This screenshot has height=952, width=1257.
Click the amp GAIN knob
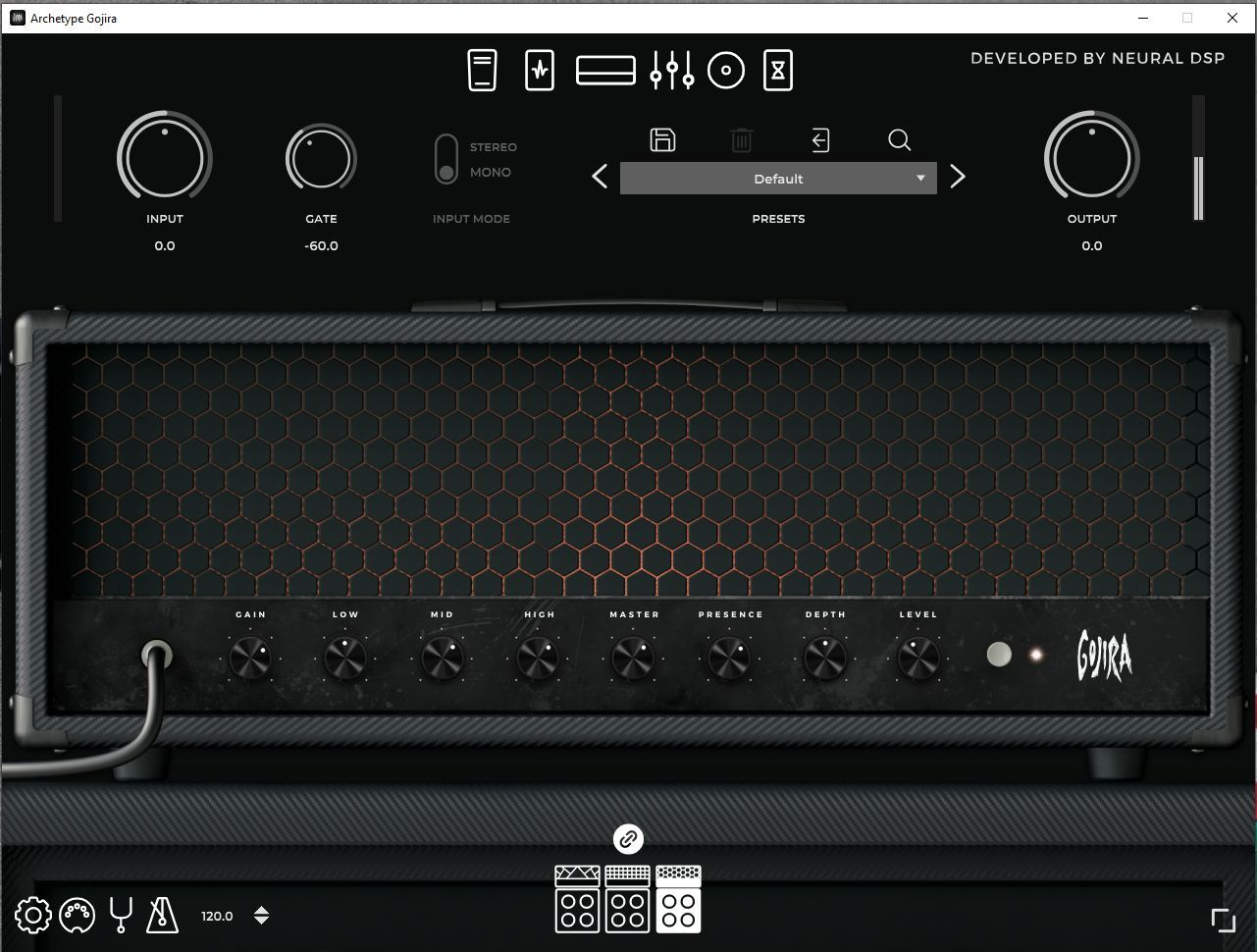pyautogui.click(x=250, y=659)
